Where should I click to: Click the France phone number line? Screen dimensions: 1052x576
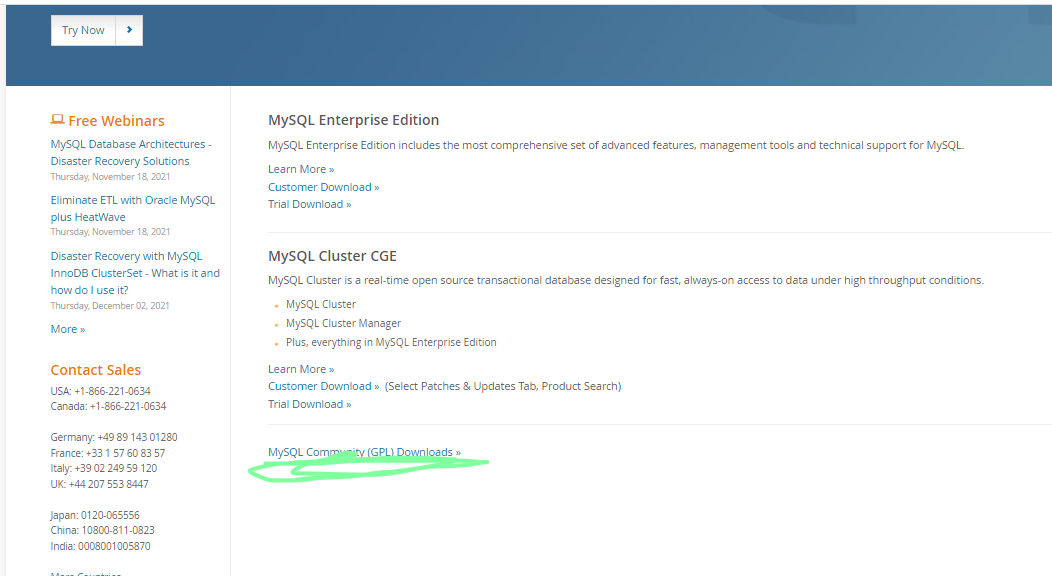point(107,453)
